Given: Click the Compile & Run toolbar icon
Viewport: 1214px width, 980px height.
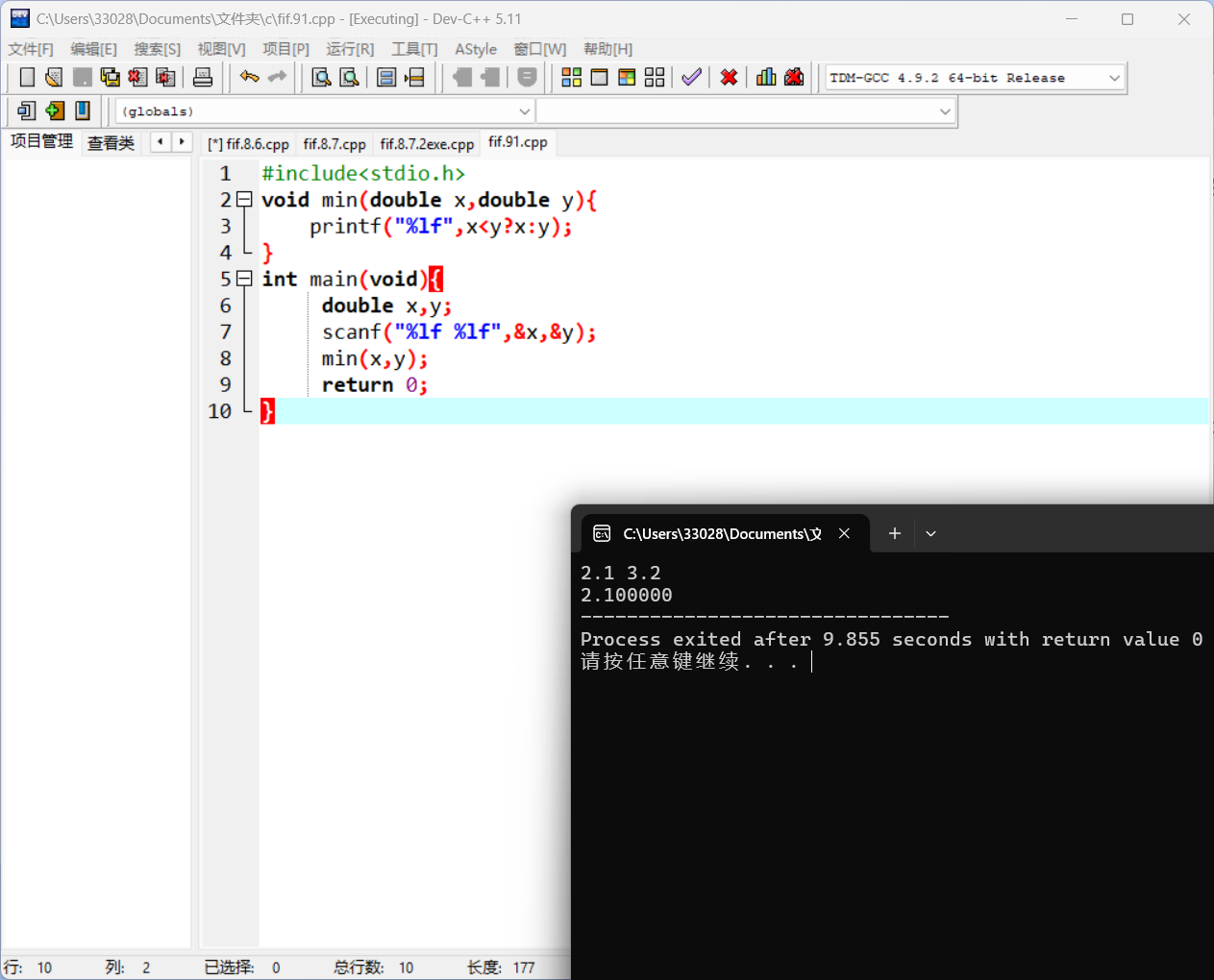Looking at the screenshot, I should point(627,77).
